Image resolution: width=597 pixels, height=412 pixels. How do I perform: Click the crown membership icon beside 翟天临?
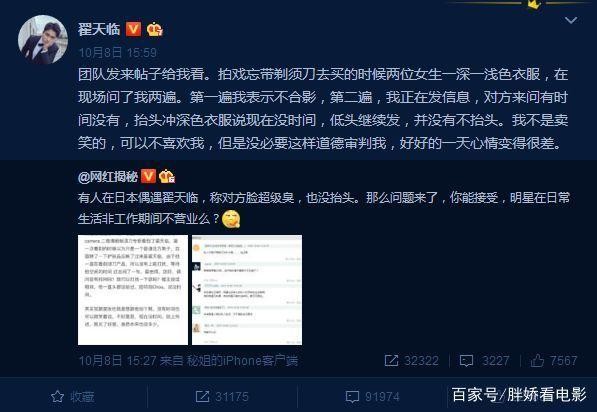tap(155, 29)
